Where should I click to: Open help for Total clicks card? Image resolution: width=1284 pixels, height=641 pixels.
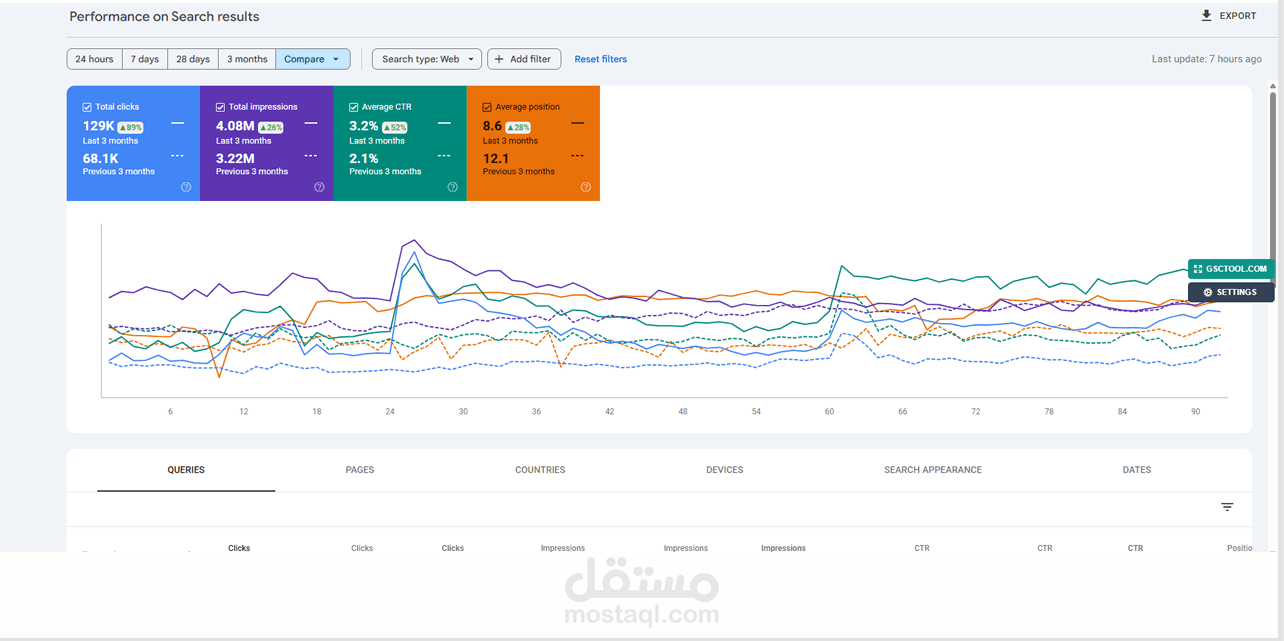point(186,187)
